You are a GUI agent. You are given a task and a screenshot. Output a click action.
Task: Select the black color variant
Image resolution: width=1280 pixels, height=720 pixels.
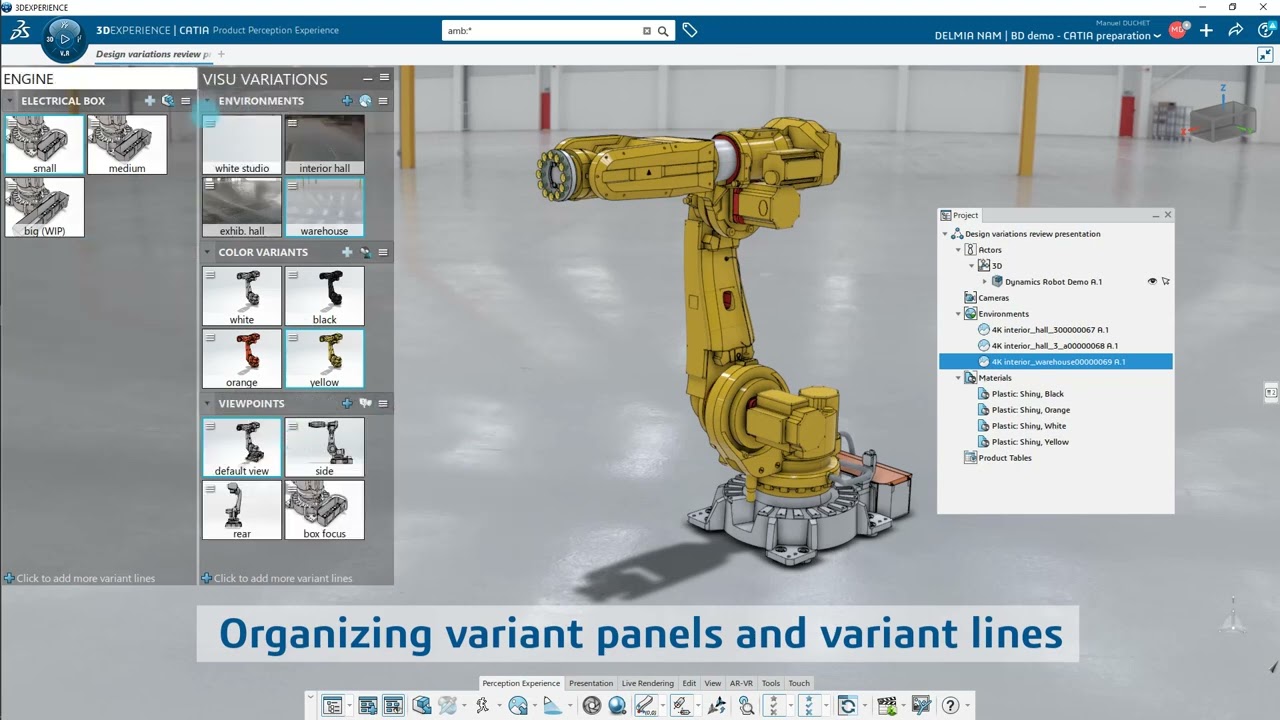coord(324,297)
